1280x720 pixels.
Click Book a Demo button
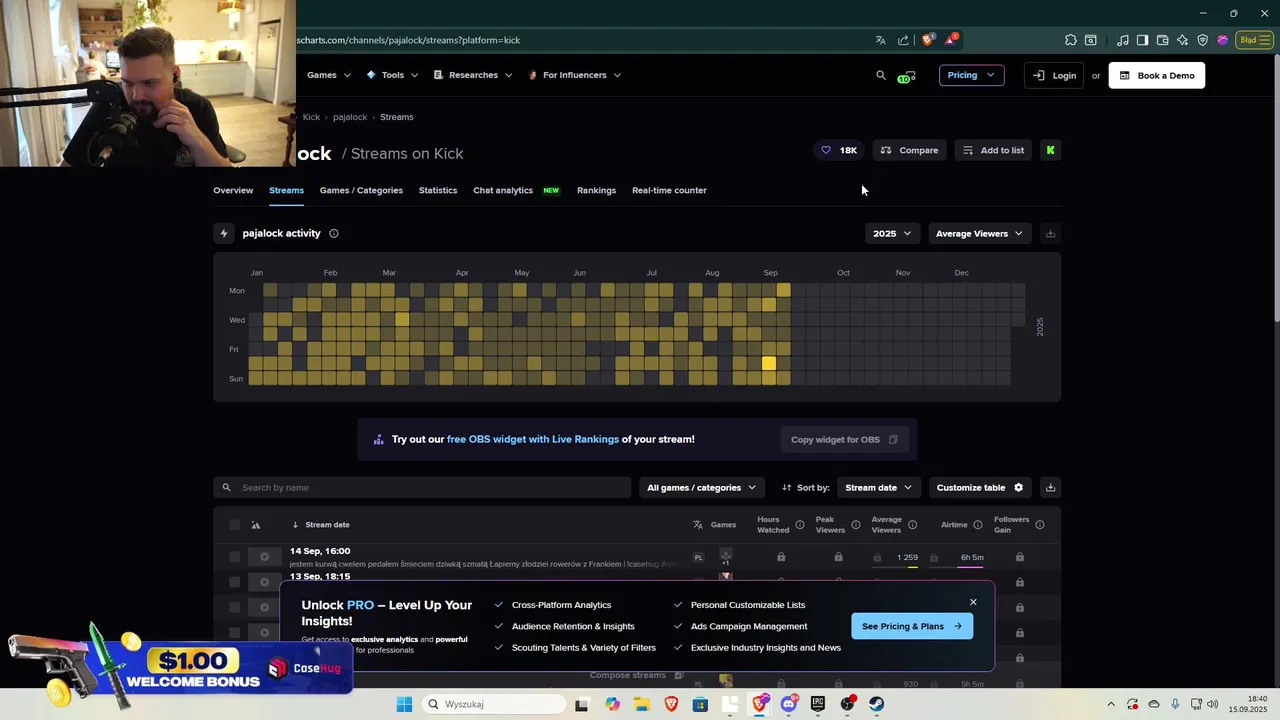[1157, 75]
